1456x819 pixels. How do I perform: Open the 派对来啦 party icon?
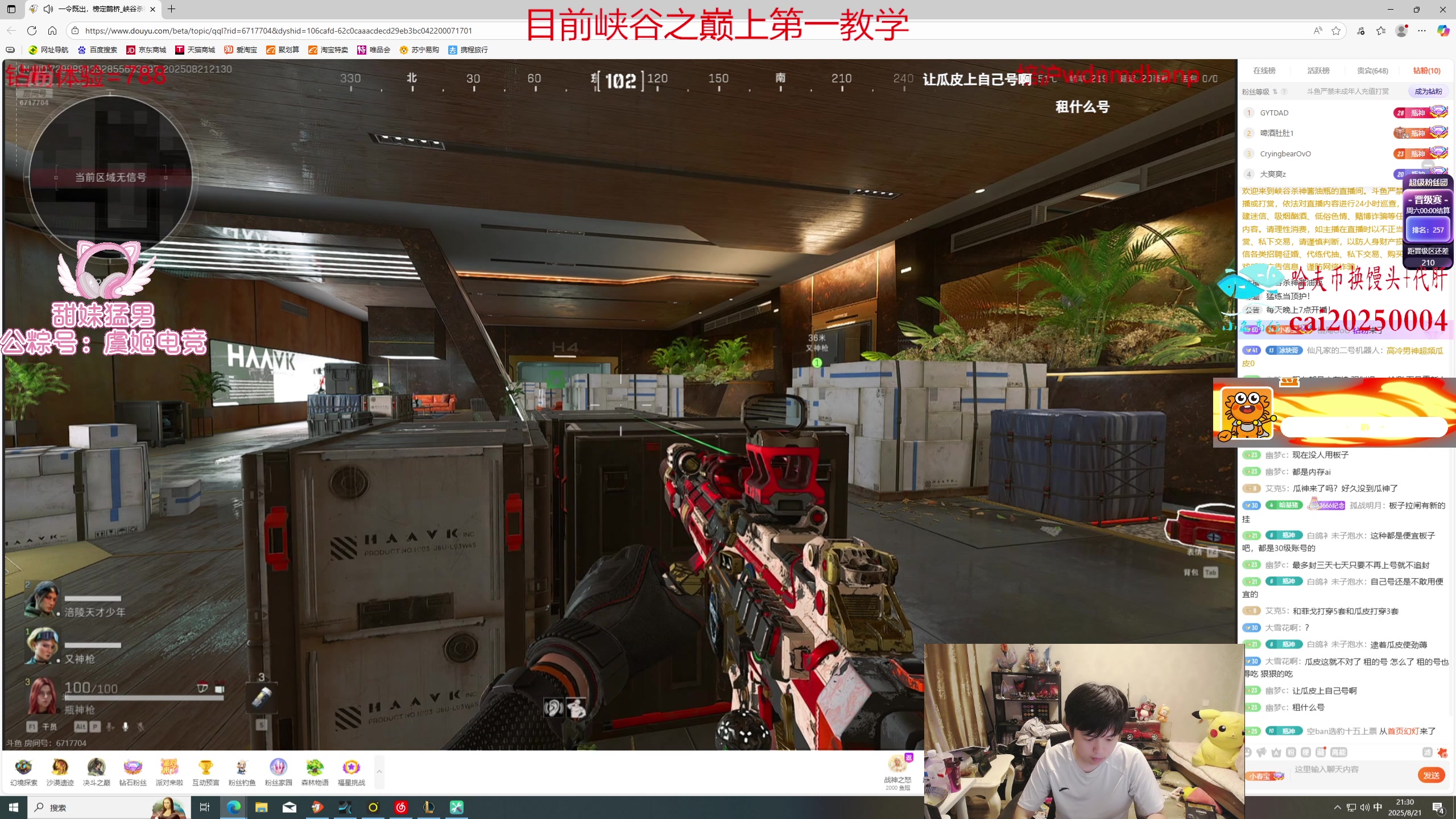[169, 772]
